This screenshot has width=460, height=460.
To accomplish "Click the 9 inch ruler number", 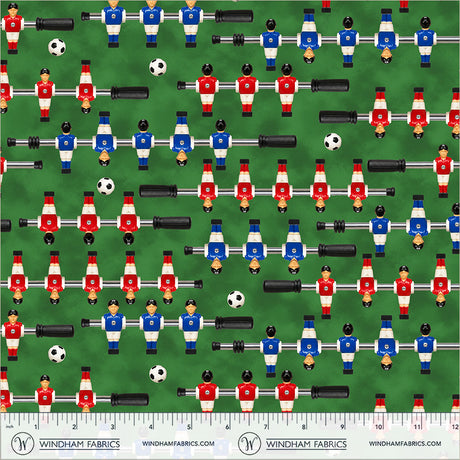I will (x=342, y=427).
